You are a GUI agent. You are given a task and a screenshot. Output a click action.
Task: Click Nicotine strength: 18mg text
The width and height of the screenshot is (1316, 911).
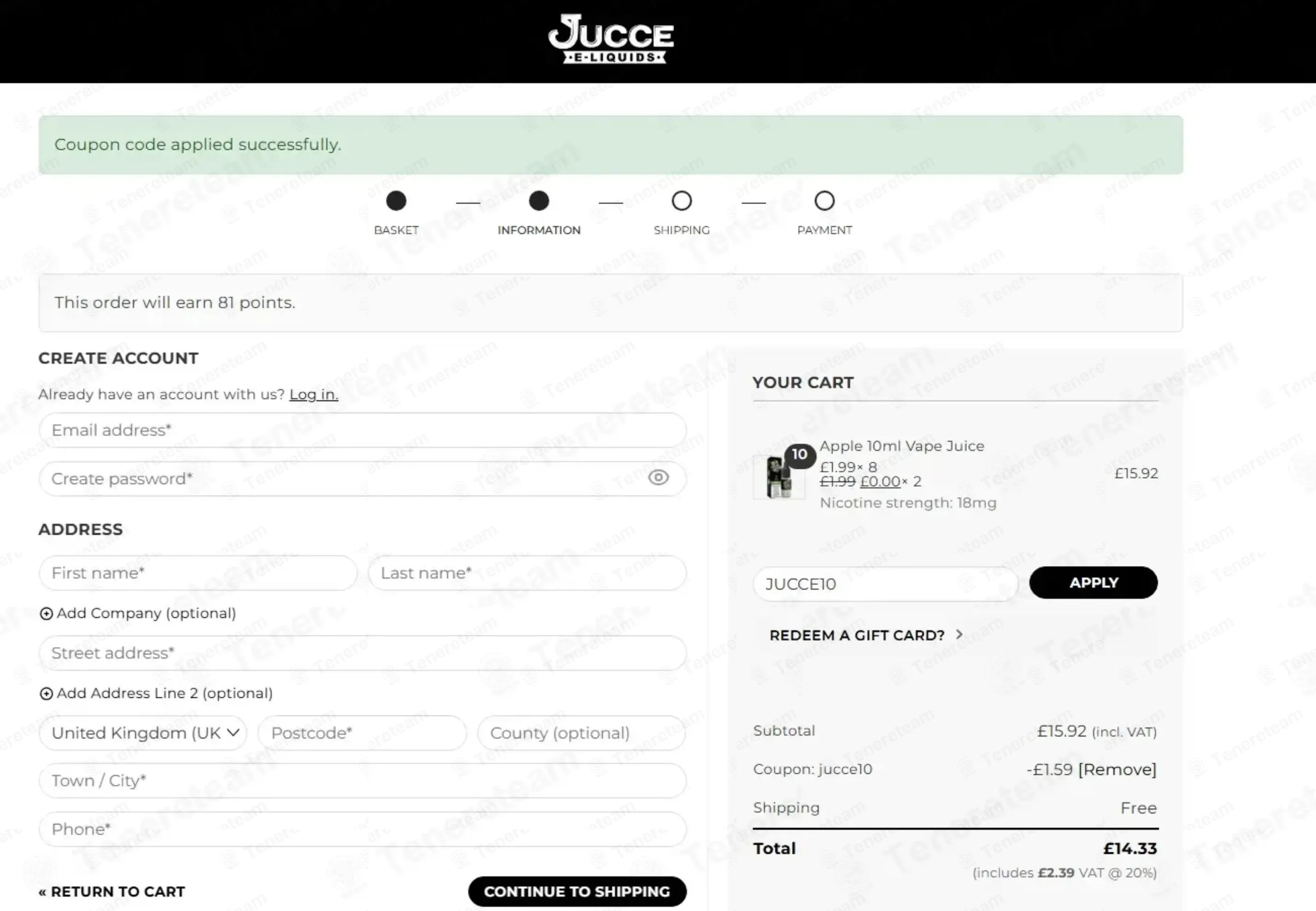(x=908, y=503)
